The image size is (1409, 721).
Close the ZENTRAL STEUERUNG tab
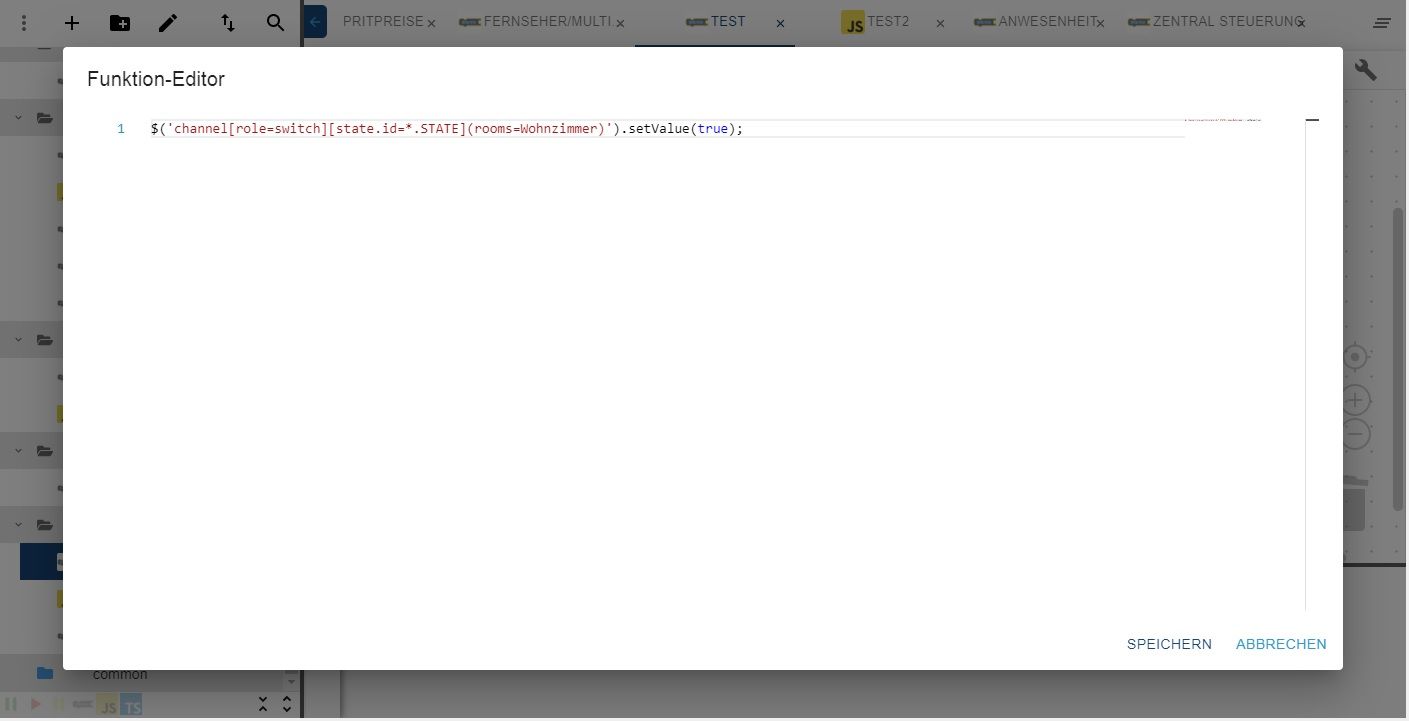pos(1302,23)
